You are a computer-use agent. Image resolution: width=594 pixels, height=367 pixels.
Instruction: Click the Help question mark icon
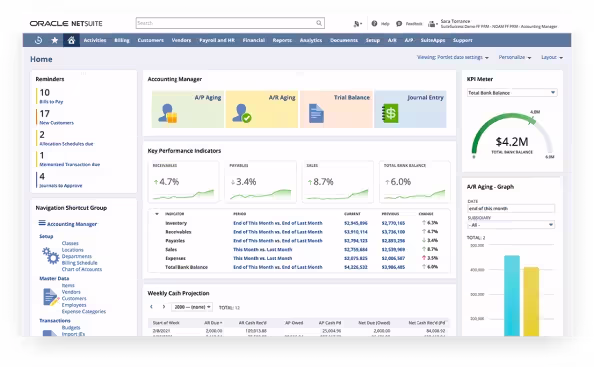point(374,23)
